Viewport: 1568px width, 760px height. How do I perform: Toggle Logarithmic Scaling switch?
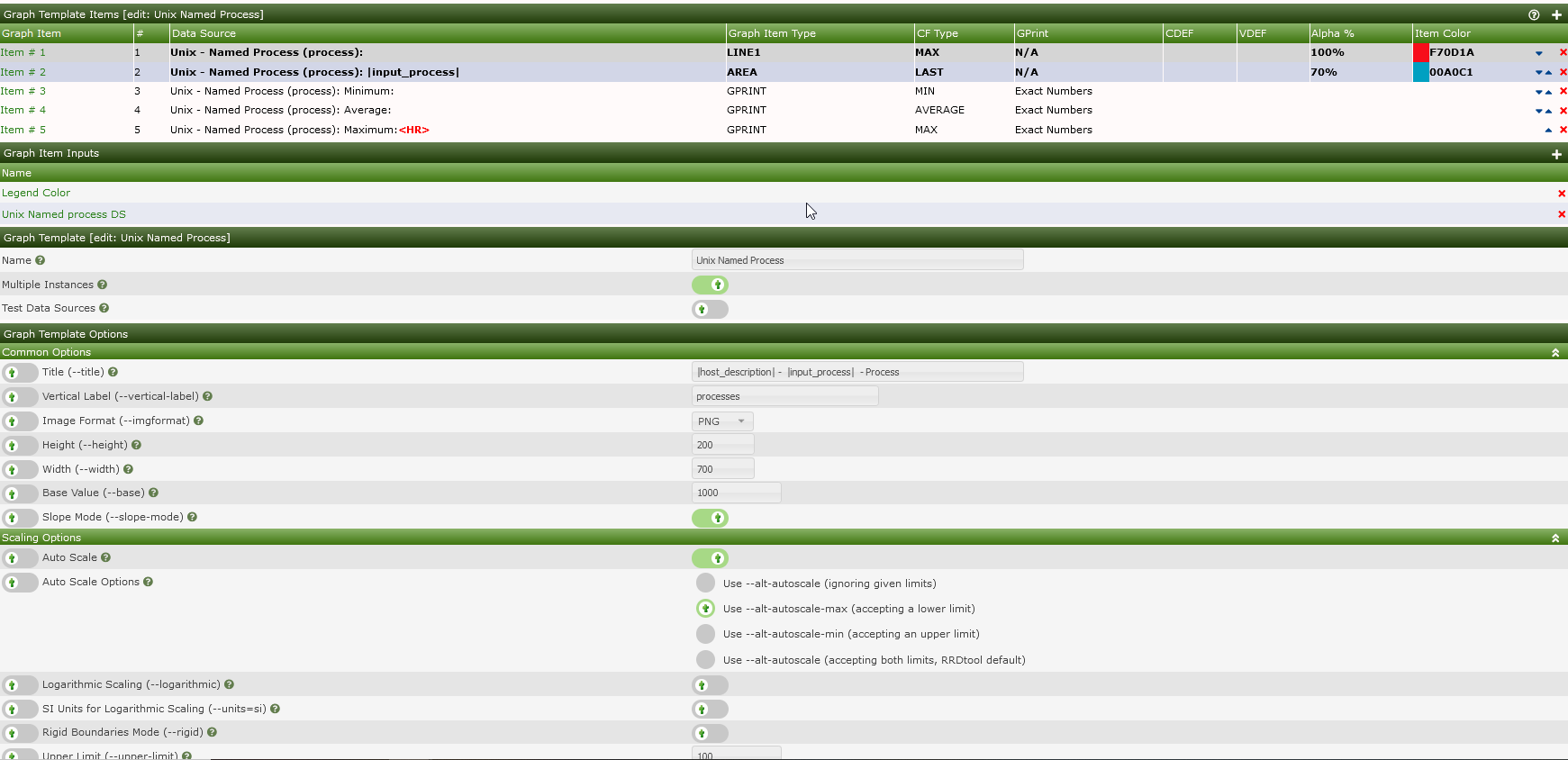click(710, 685)
